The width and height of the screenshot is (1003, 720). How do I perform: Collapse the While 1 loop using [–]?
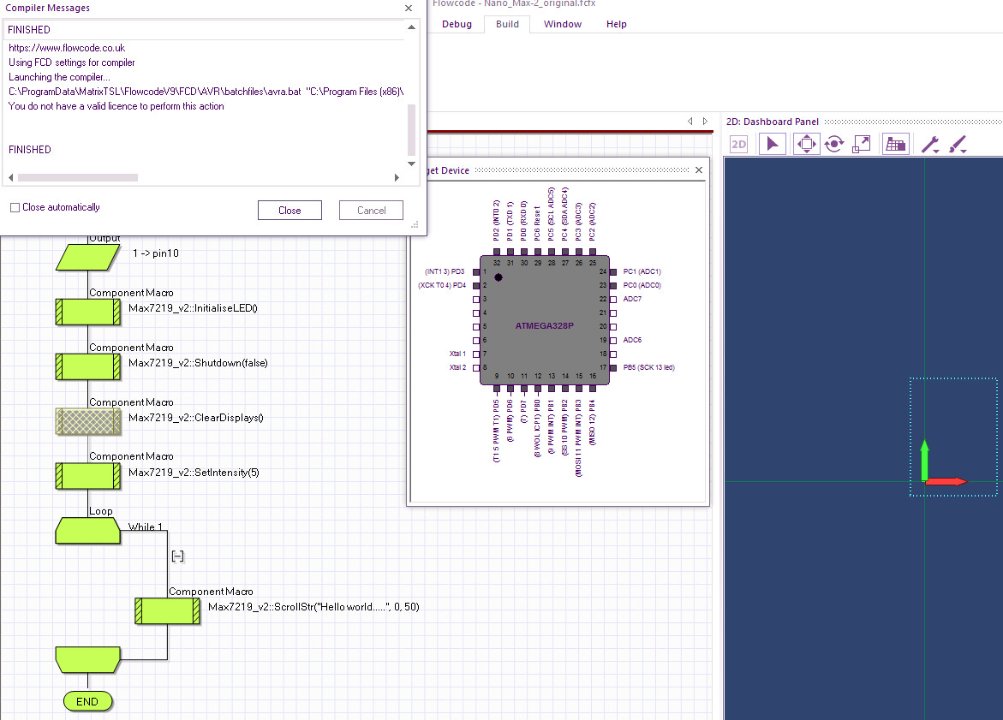tap(177, 556)
